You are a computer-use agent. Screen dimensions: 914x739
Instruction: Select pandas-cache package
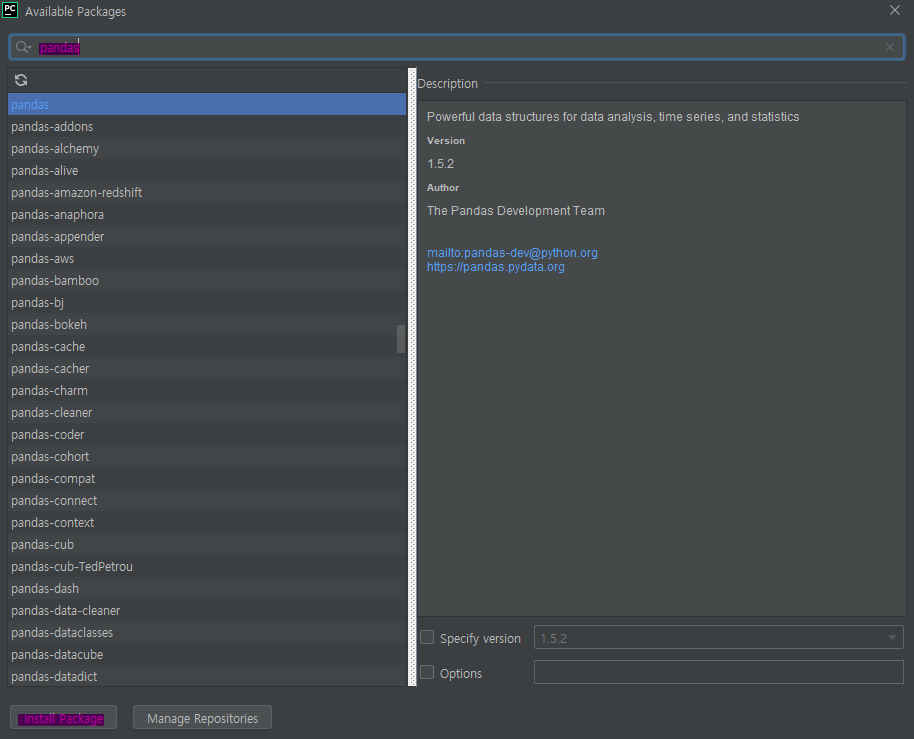click(207, 346)
